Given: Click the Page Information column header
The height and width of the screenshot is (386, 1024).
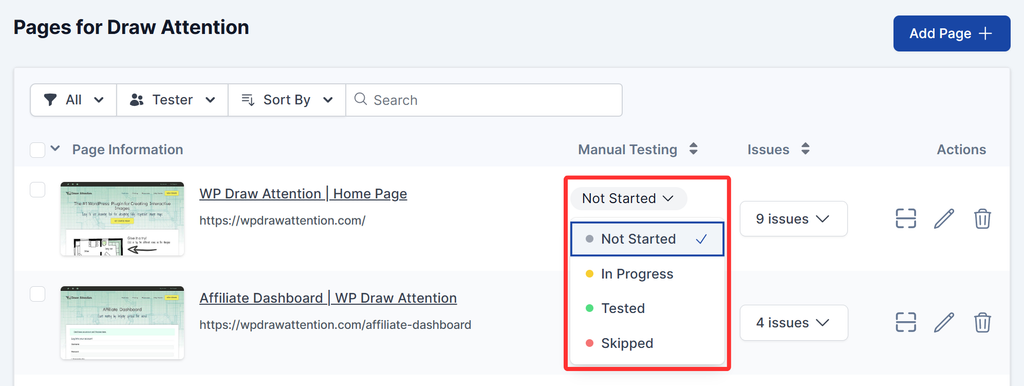Looking at the screenshot, I should tap(127, 150).
